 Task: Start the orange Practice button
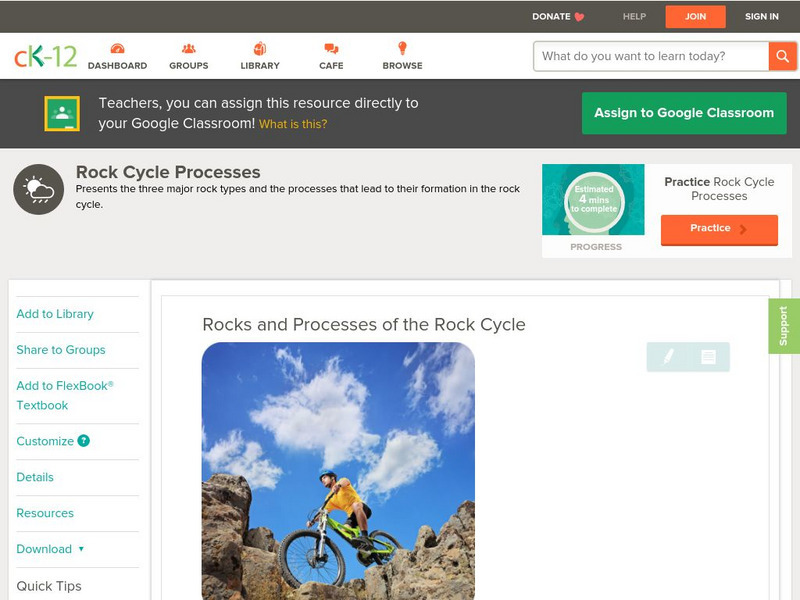pos(718,229)
